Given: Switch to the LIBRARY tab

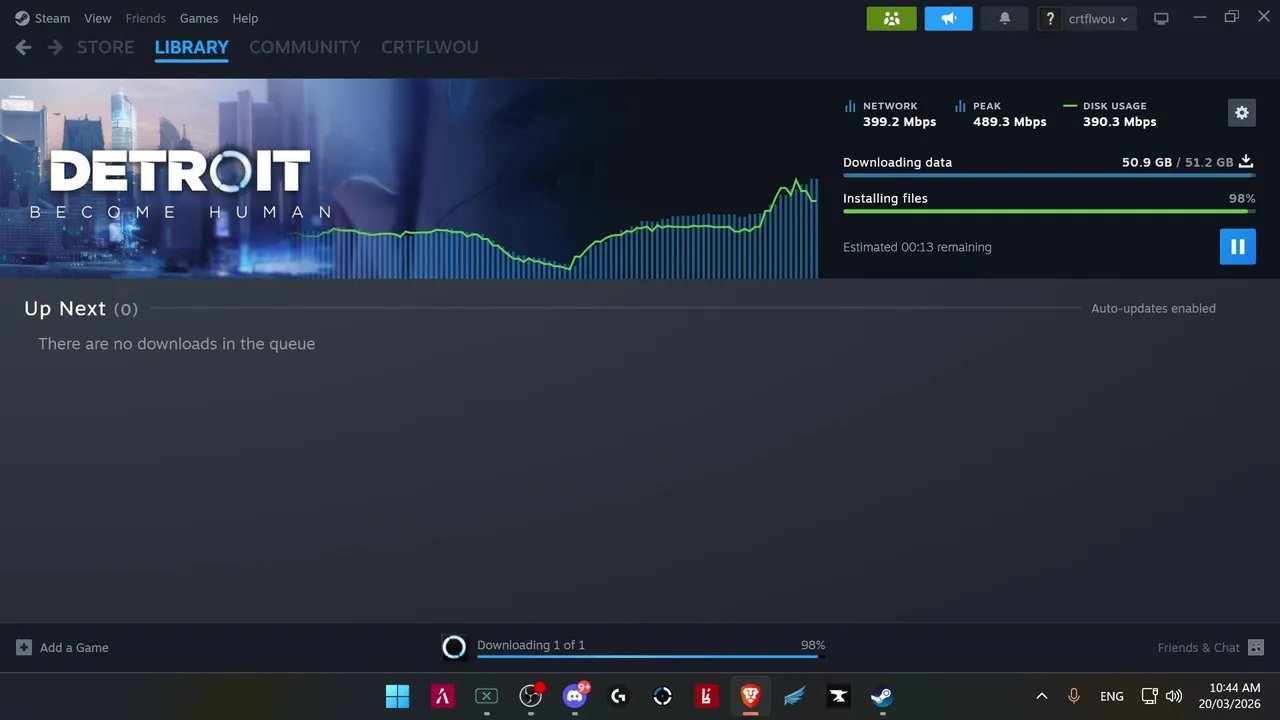Looking at the screenshot, I should tap(192, 47).
